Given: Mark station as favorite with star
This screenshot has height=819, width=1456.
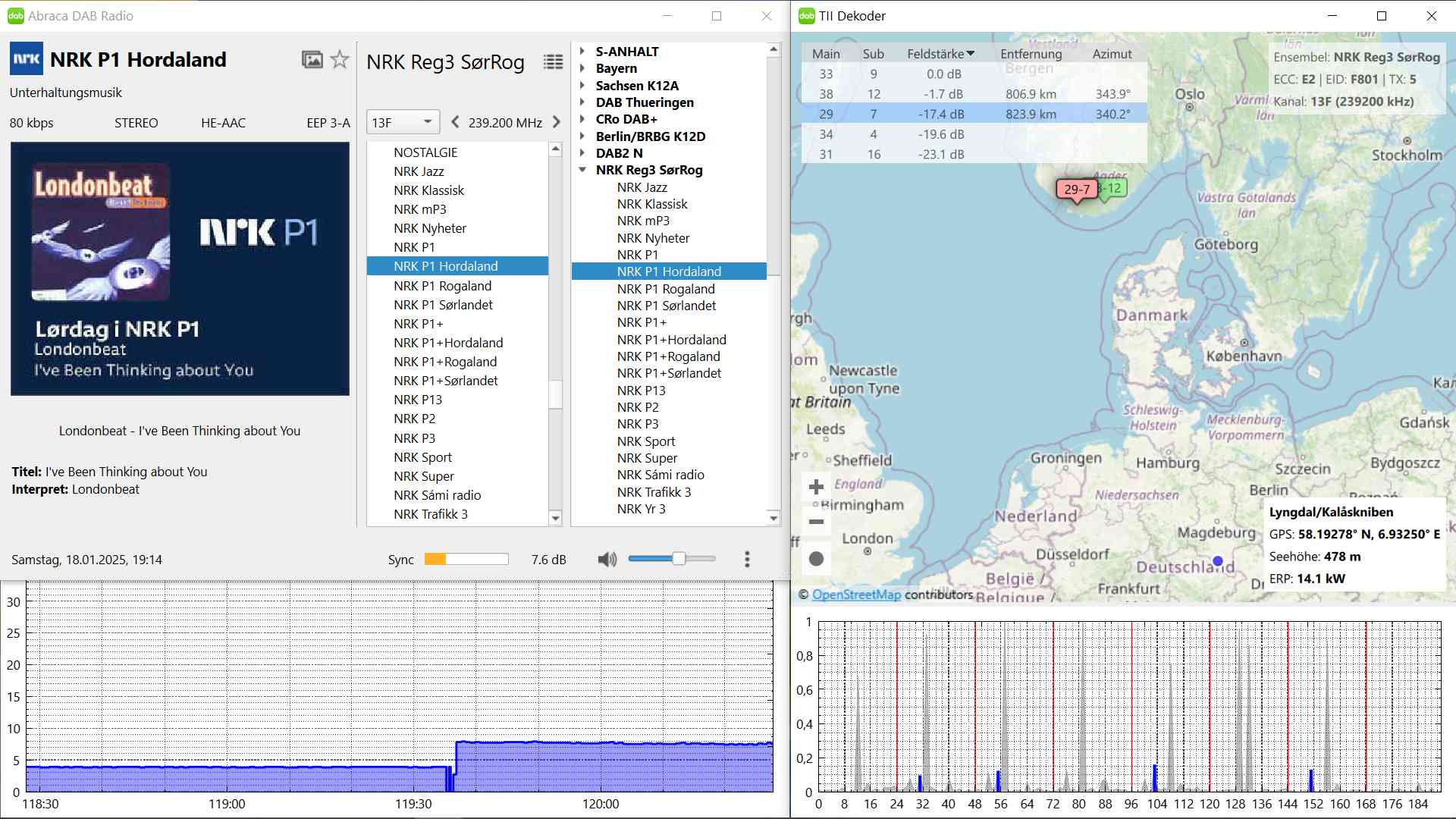Looking at the screenshot, I should click(x=340, y=60).
